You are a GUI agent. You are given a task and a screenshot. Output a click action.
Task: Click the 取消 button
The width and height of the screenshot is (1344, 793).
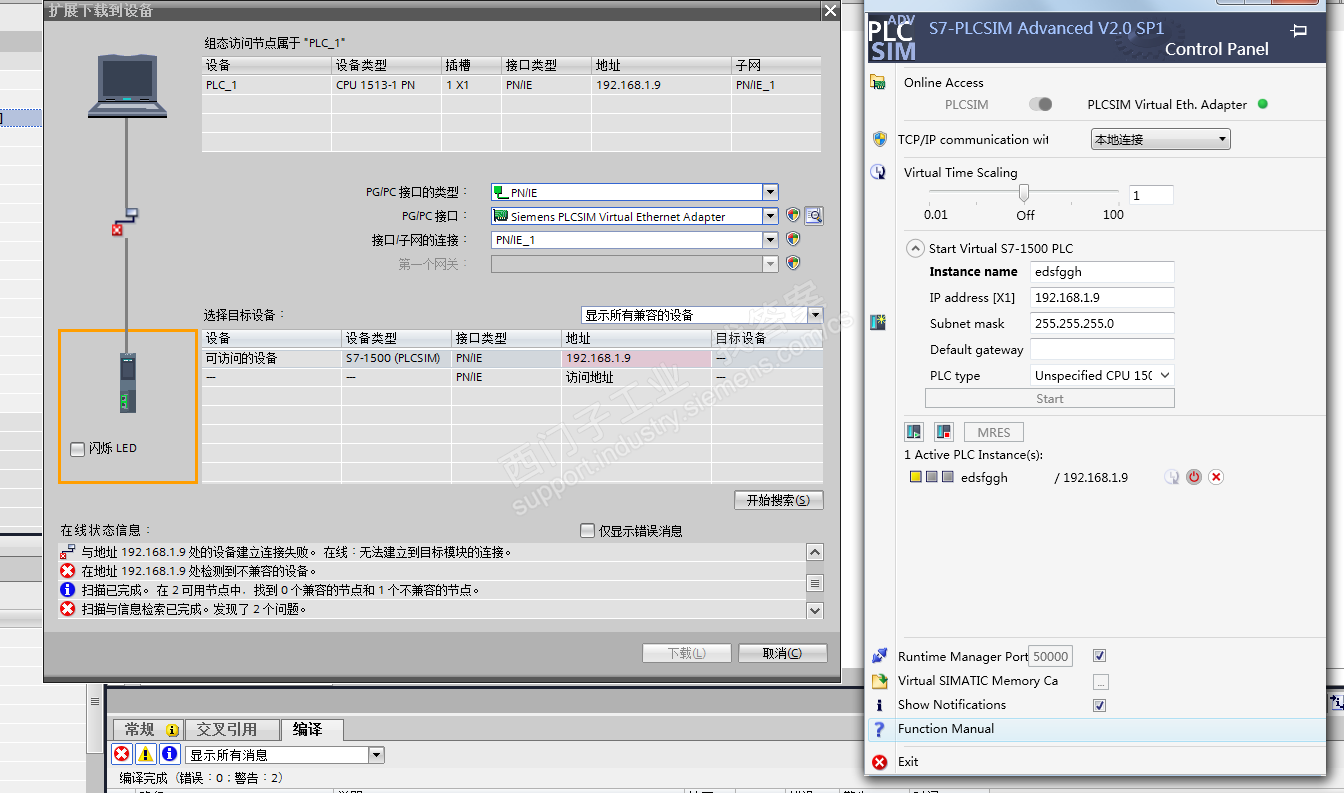[782, 653]
